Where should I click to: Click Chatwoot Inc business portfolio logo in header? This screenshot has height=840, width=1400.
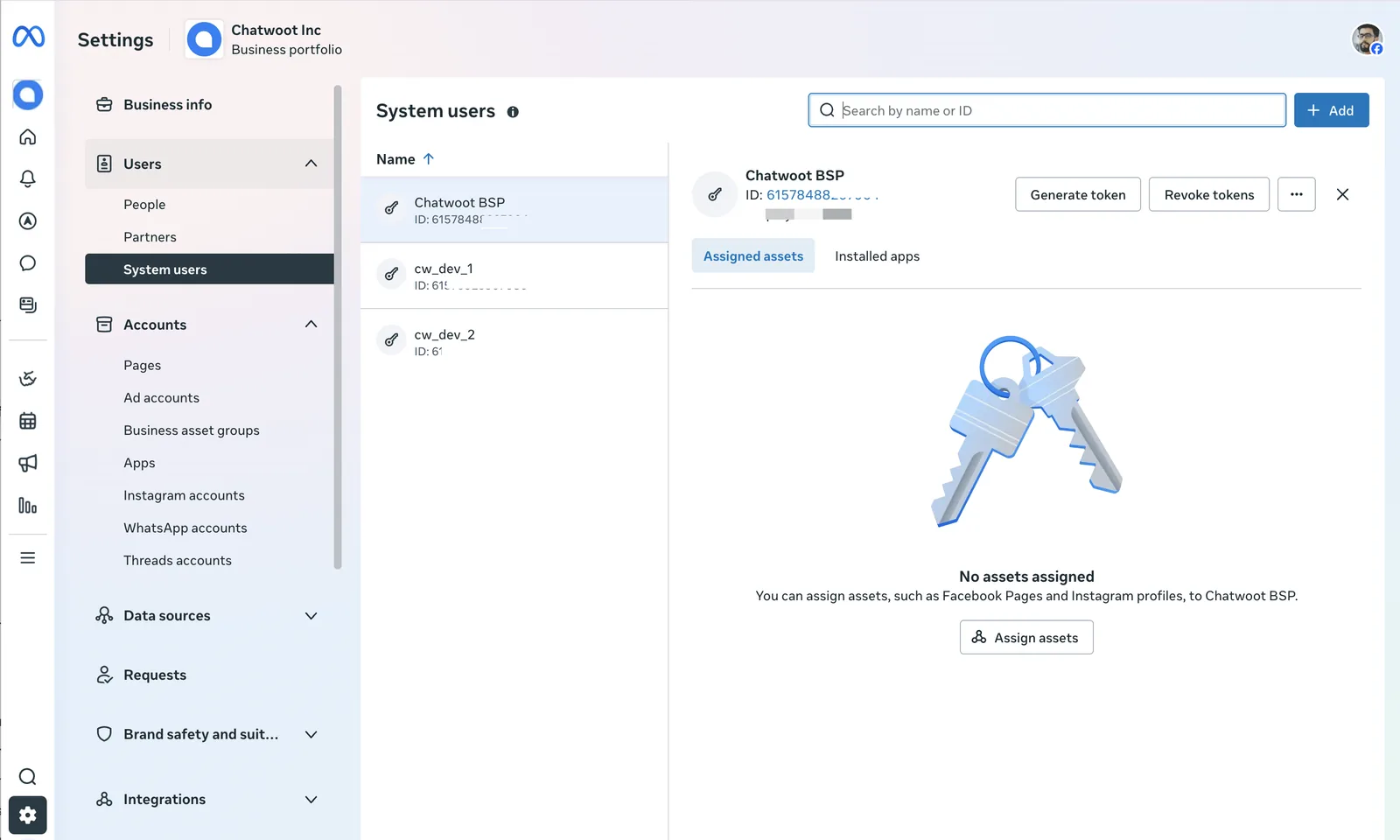[204, 39]
